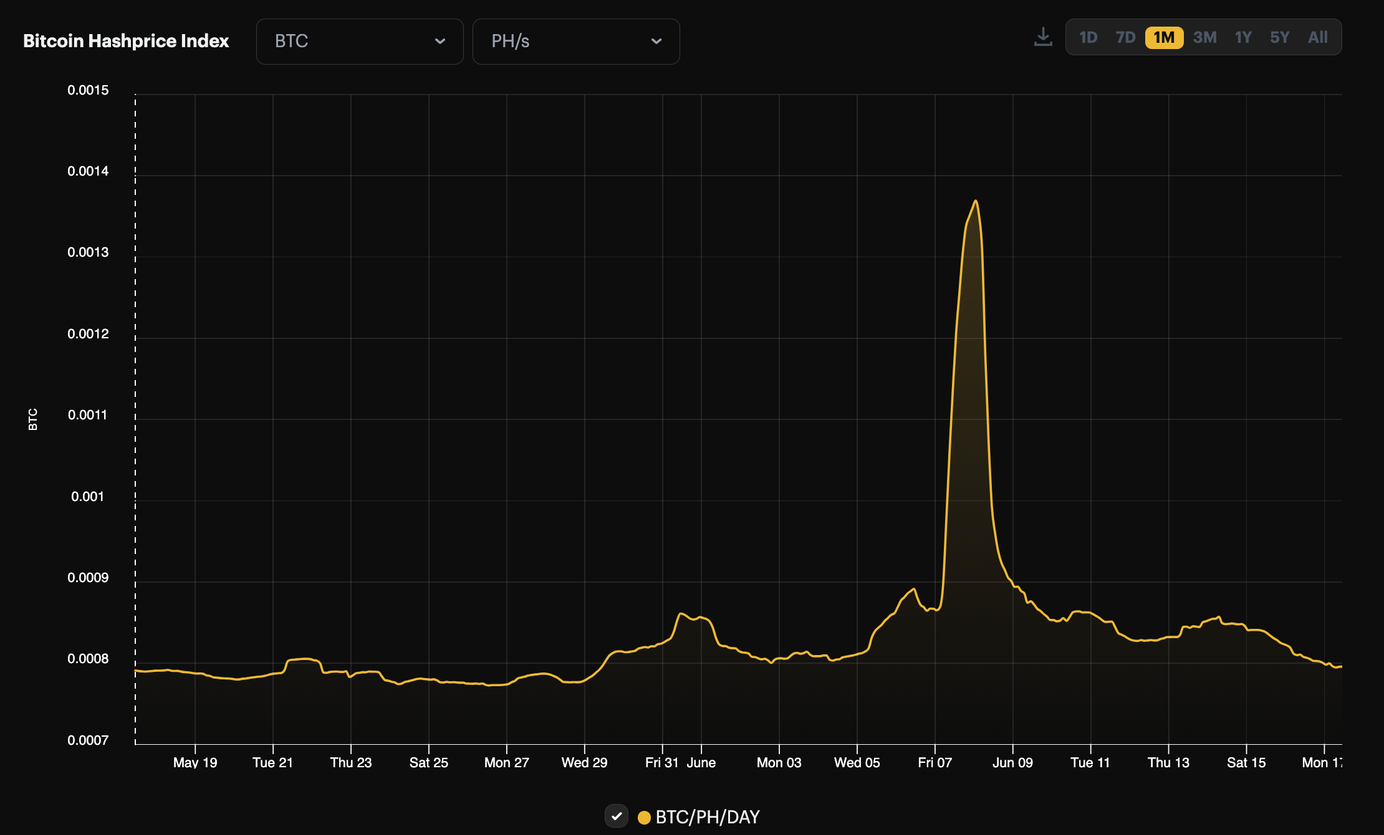Image resolution: width=1384 pixels, height=835 pixels.
Task: Open the PH/s unit dropdown
Action: pos(576,41)
